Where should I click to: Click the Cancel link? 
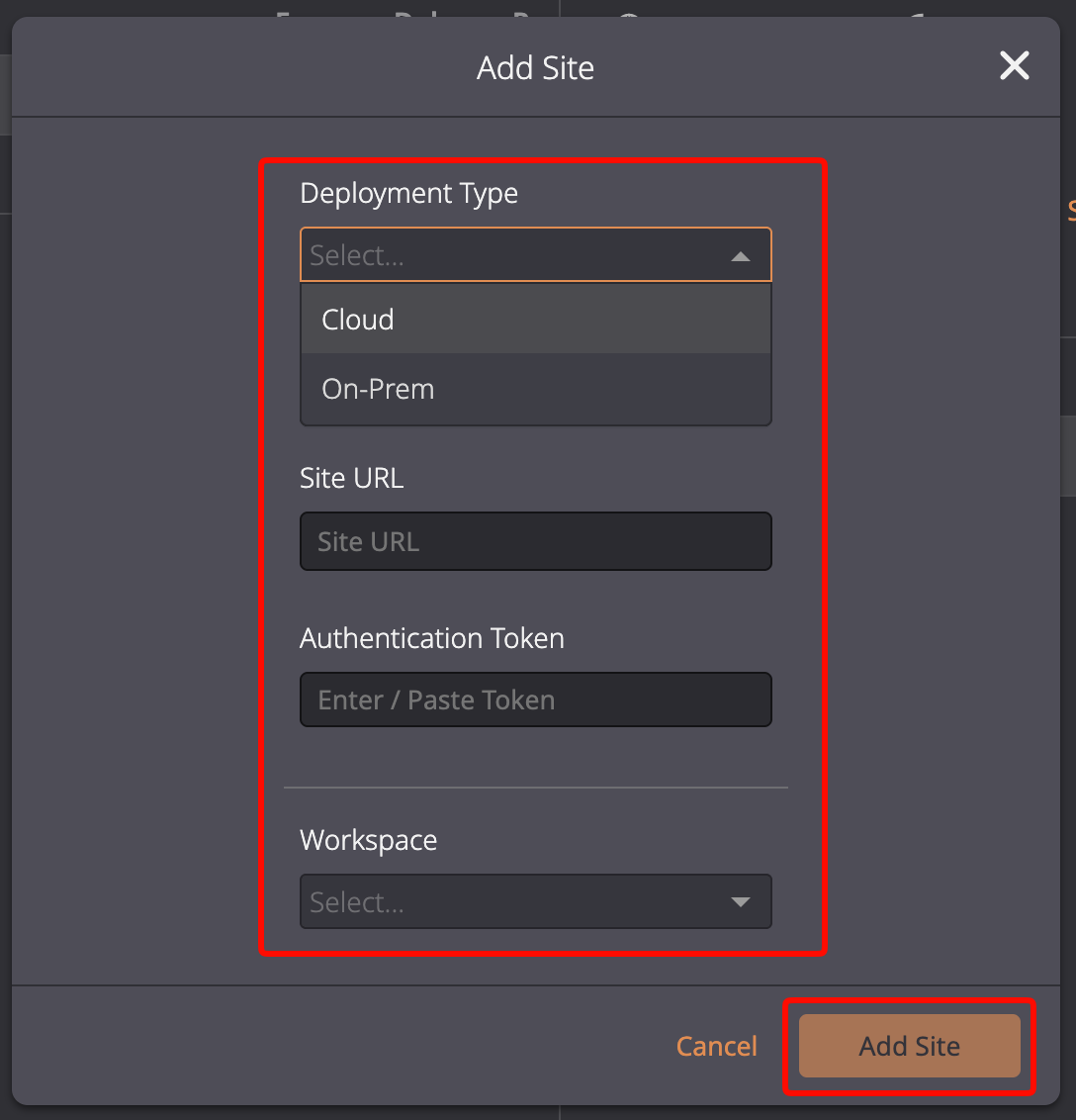[x=716, y=1046]
